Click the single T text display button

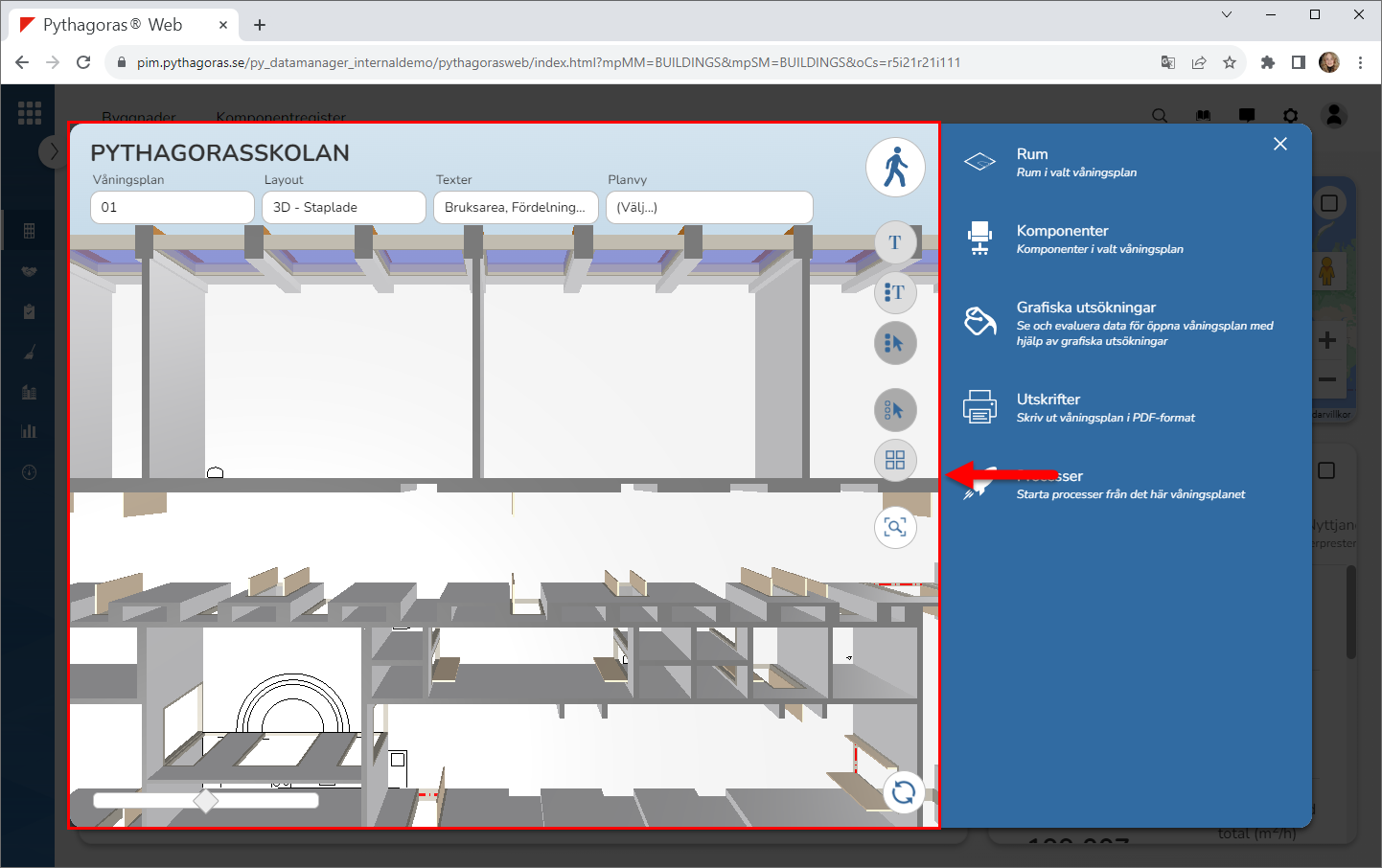pos(895,242)
